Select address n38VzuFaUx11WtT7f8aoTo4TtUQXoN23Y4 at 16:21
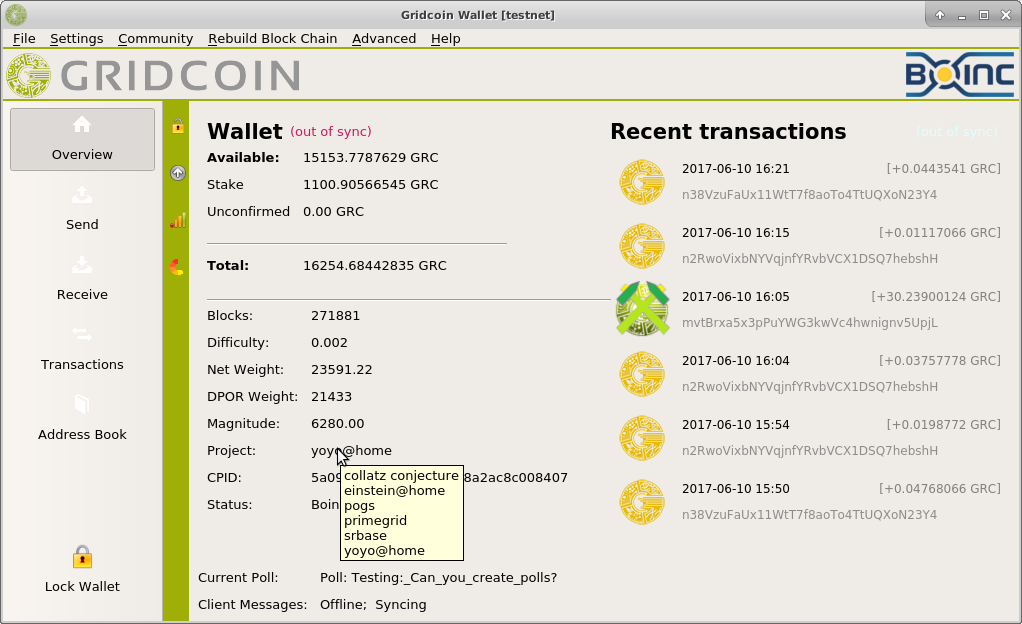 tap(809, 195)
